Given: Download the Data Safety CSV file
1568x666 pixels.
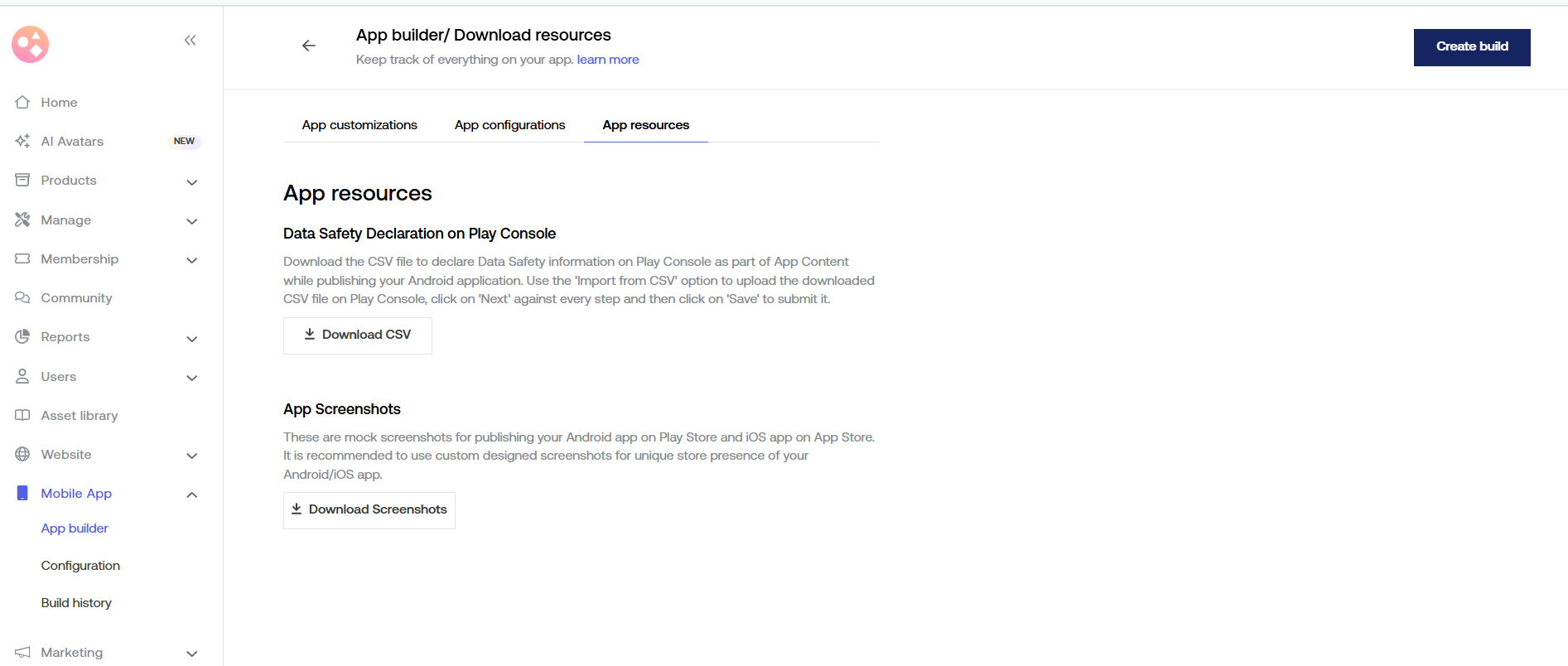Looking at the screenshot, I should pos(358,335).
